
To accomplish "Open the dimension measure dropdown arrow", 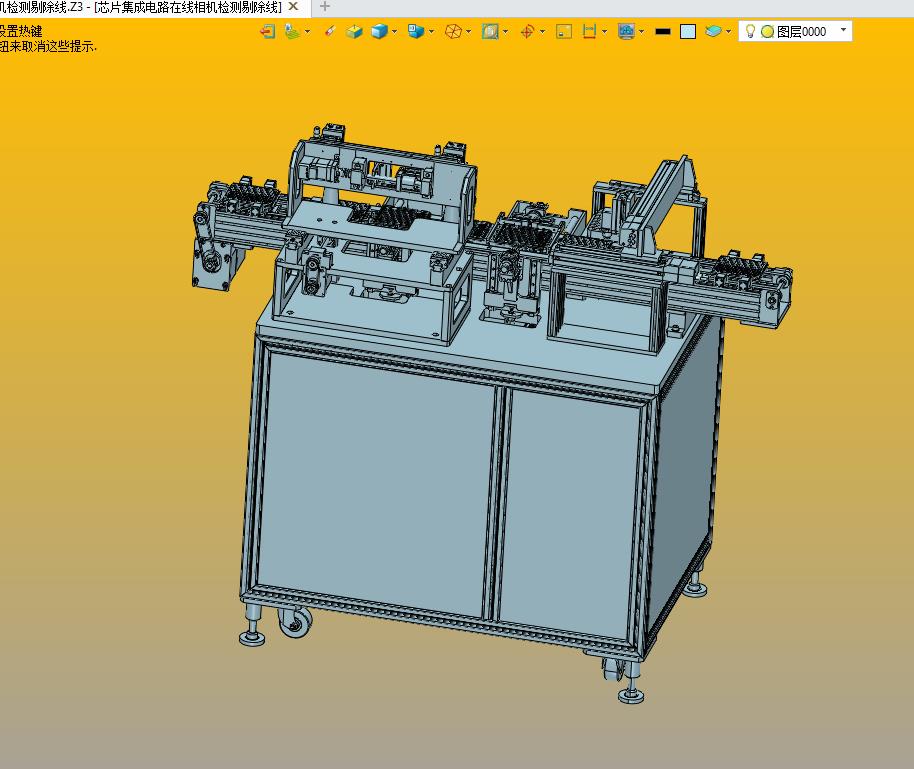I will (604, 31).
